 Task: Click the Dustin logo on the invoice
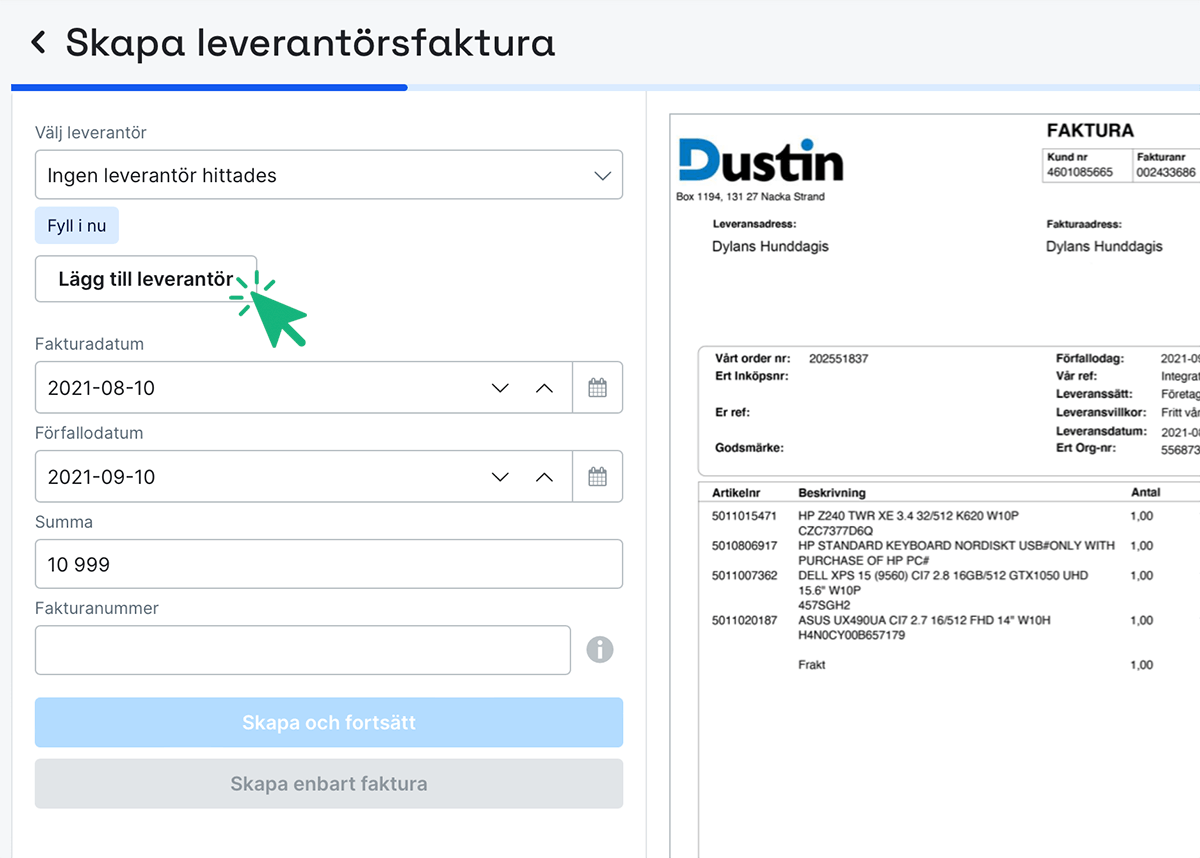pyautogui.click(x=762, y=158)
